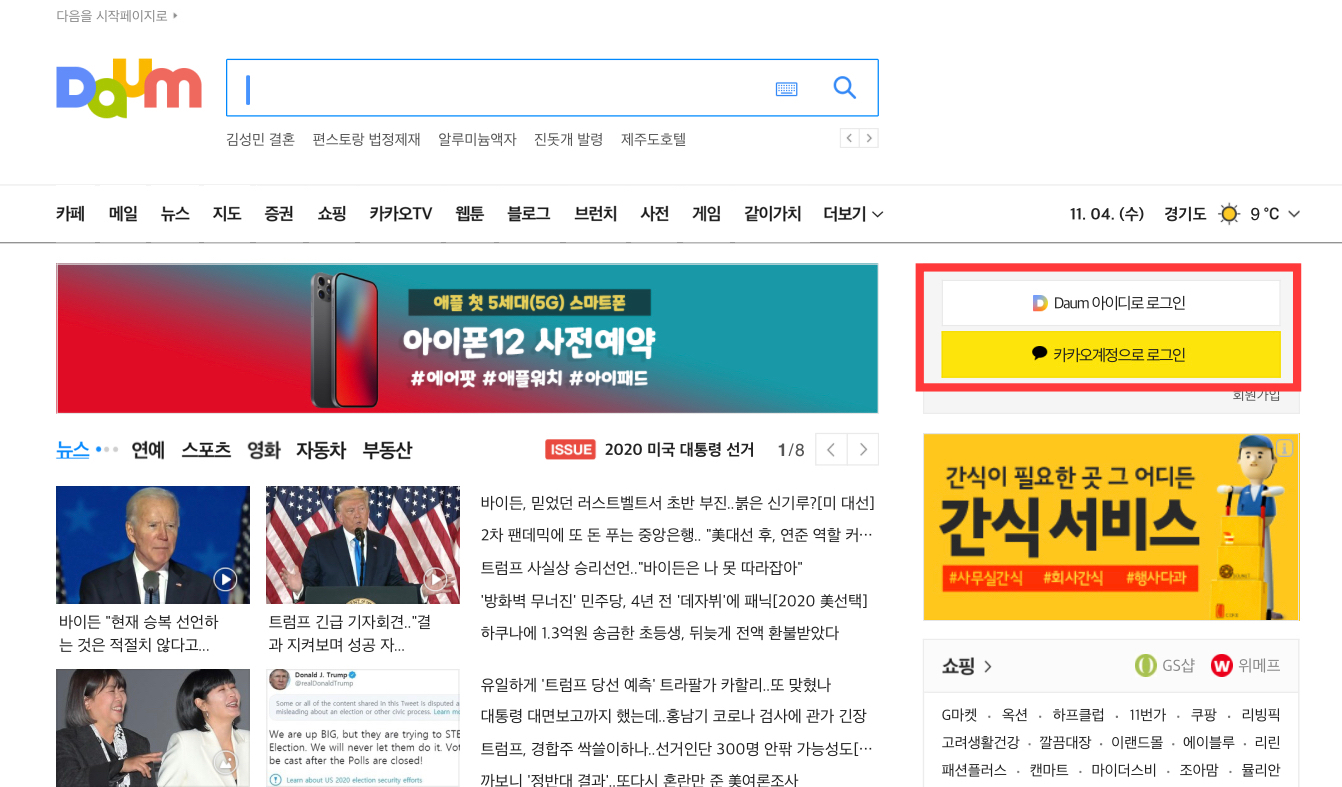This screenshot has height=787, width=1342.
Task: Open 사전 in the navigation bar
Action: coord(655,214)
